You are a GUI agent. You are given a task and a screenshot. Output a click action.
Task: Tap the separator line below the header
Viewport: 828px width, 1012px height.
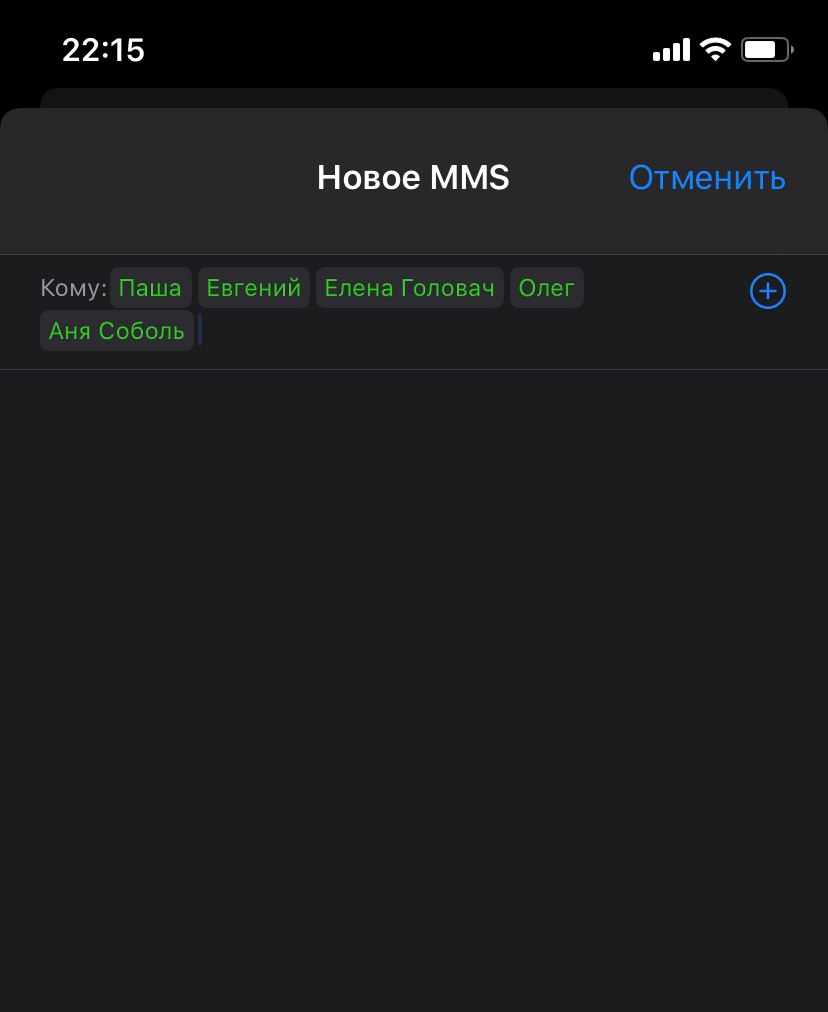pos(414,254)
